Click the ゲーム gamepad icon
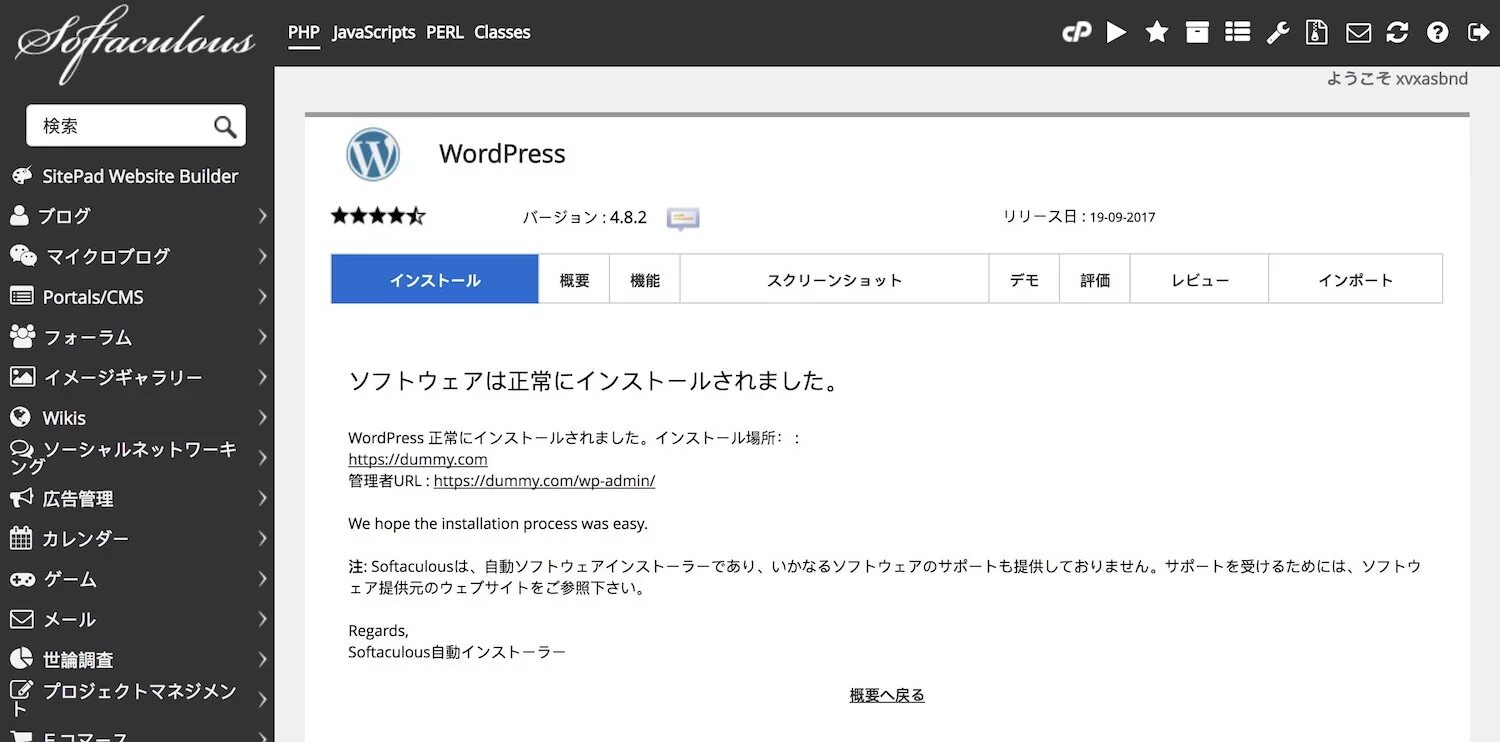This screenshot has width=1500, height=742. click(23, 579)
